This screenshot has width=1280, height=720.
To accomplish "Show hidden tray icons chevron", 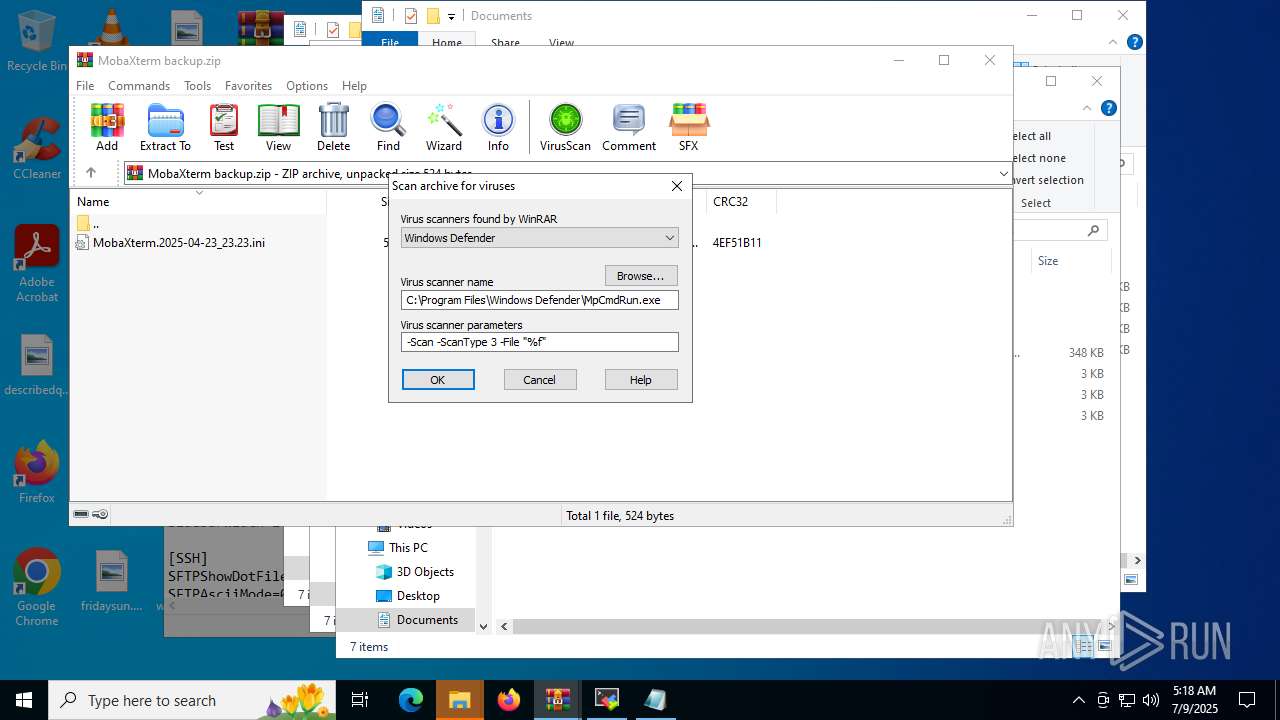I will click(x=1078, y=700).
